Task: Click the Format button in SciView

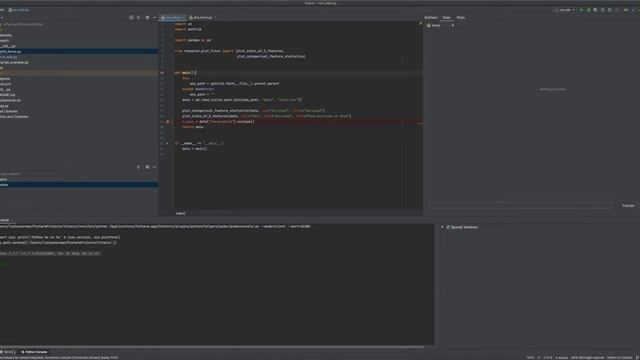Action: (x=628, y=206)
